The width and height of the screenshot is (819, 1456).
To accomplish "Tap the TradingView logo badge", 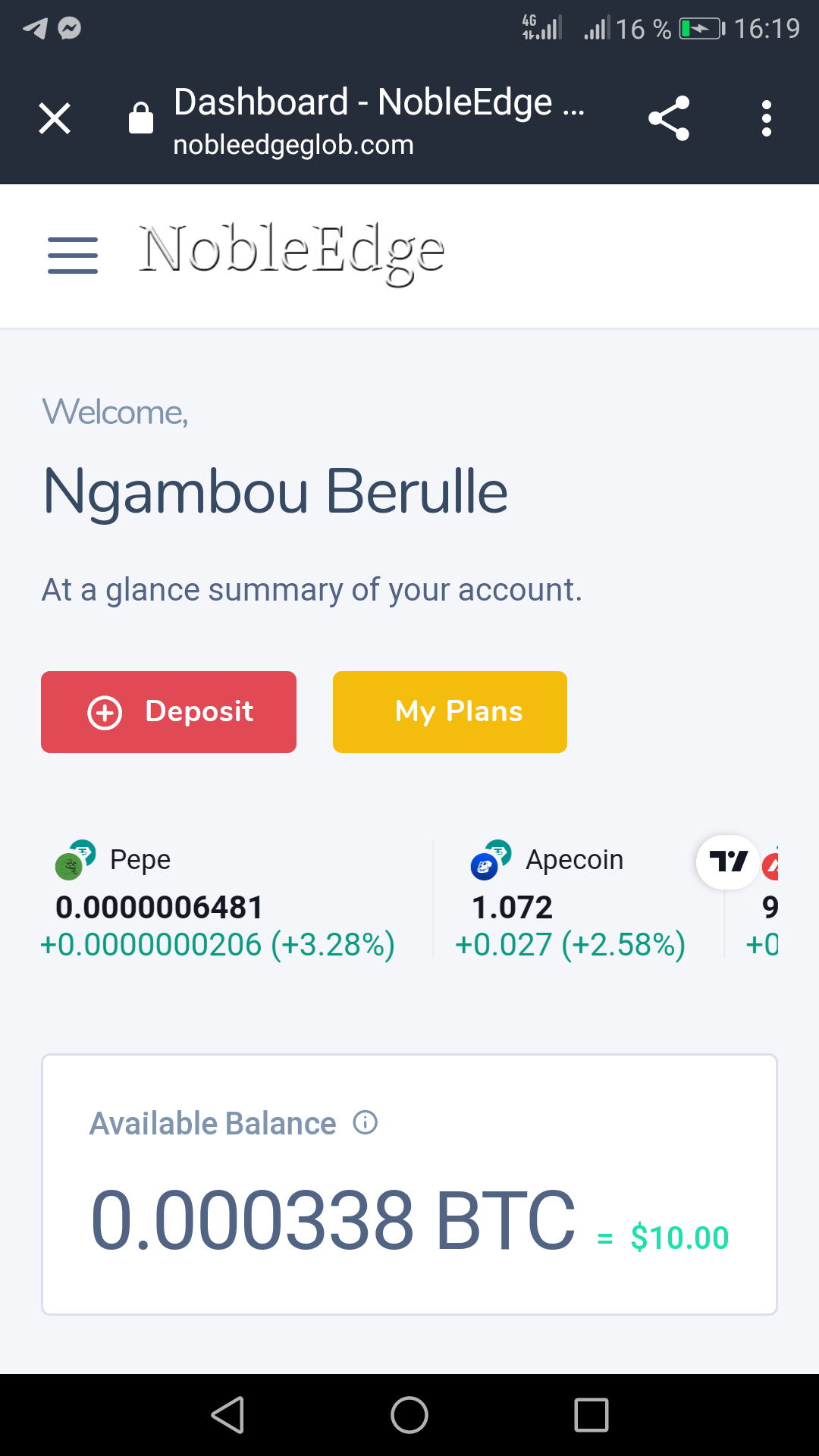I will (x=728, y=862).
